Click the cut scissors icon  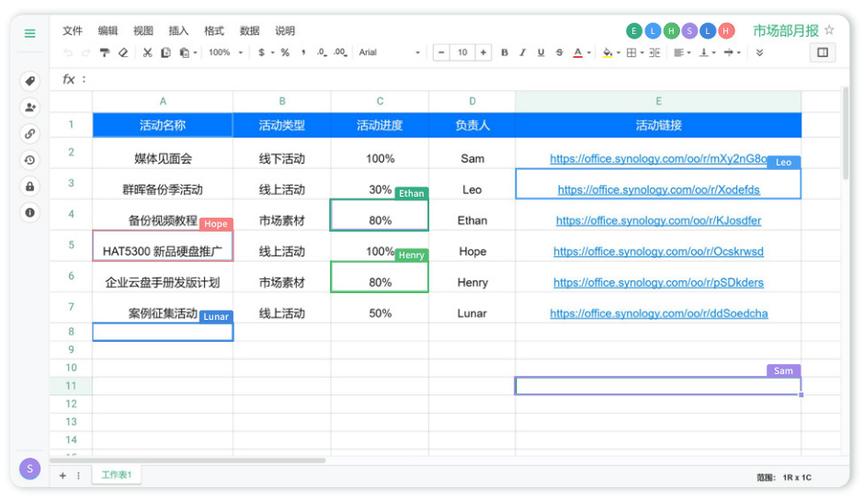pos(147,53)
